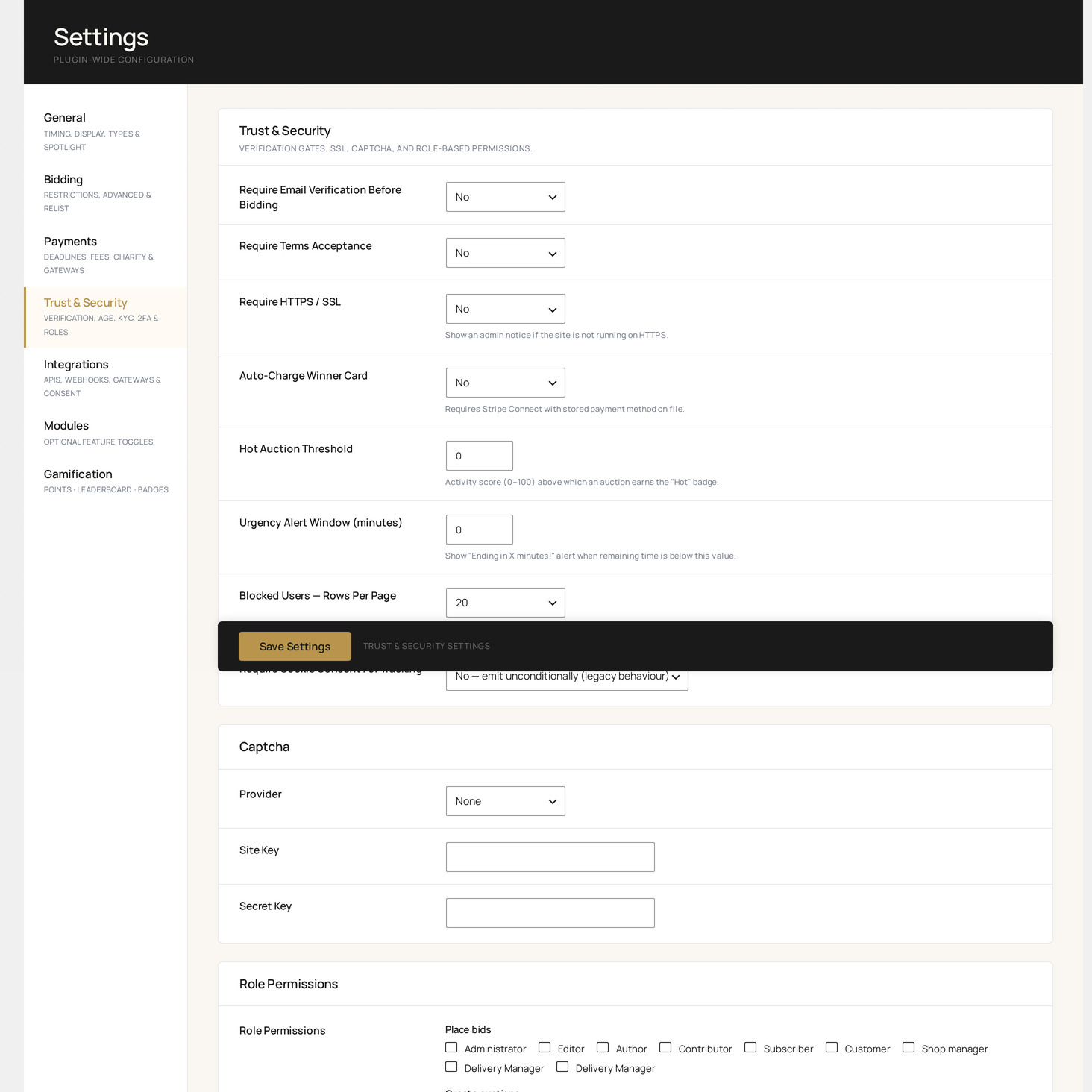This screenshot has width=1092, height=1092.
Task: Tick the Shop manager checkbox
Action: click(909, 1047)
